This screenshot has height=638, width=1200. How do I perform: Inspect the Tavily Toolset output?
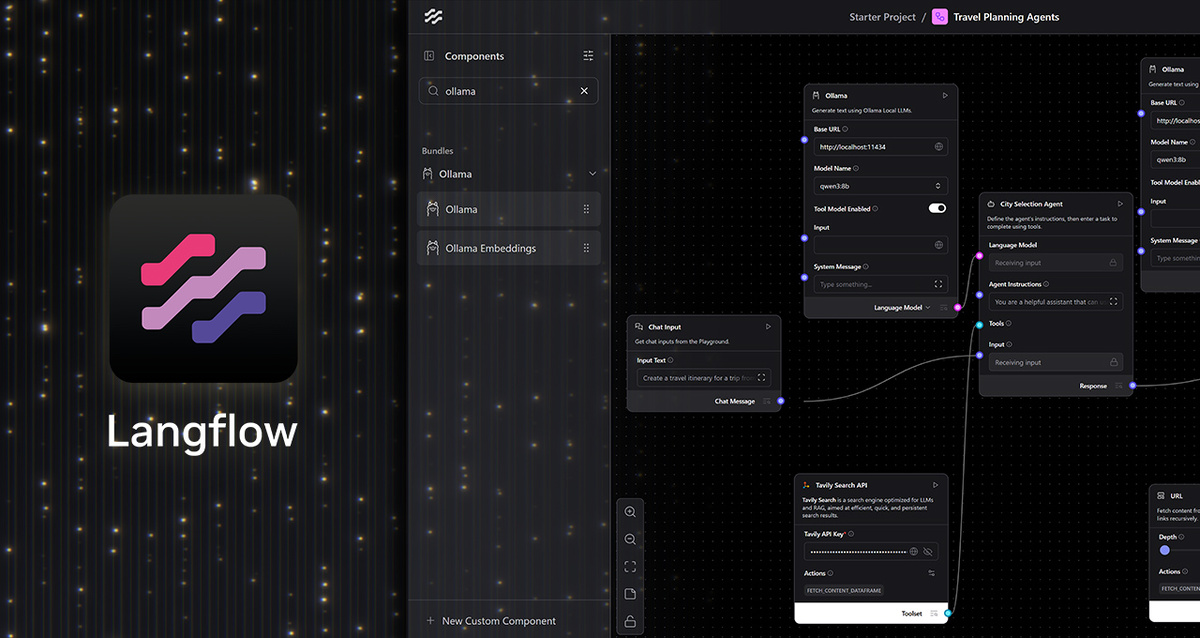pyautogui.click(x=934, y=613)
